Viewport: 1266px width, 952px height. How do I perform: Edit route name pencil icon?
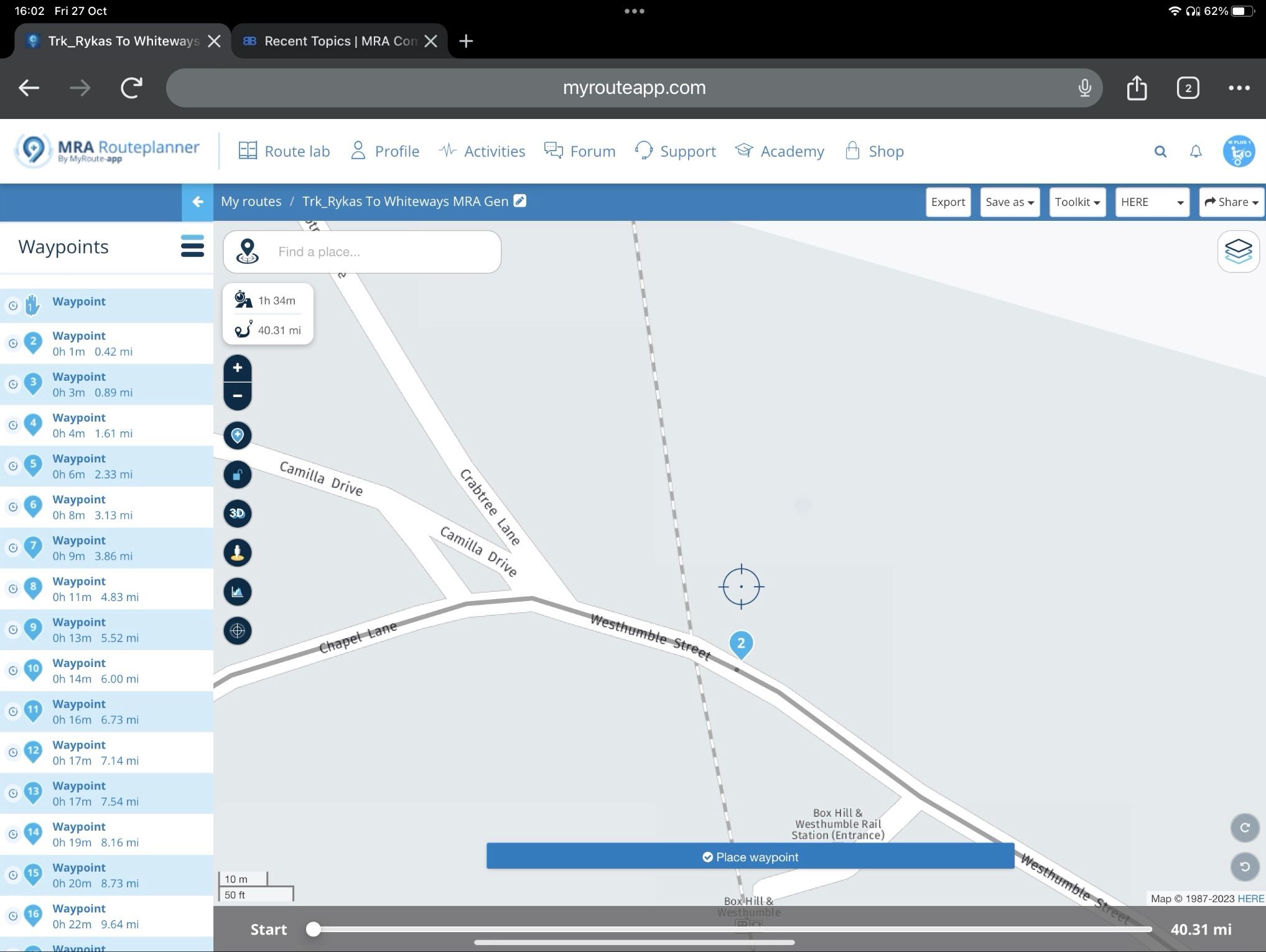520,200
